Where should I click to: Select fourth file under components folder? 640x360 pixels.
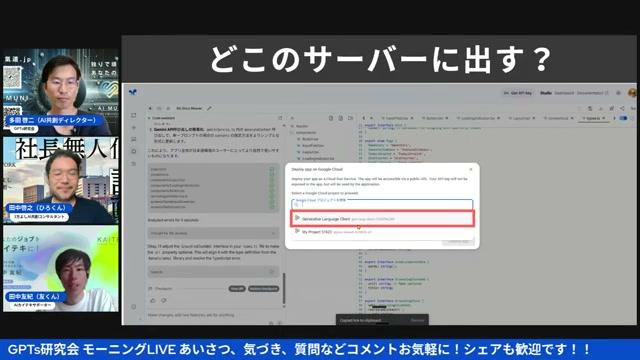316,158
